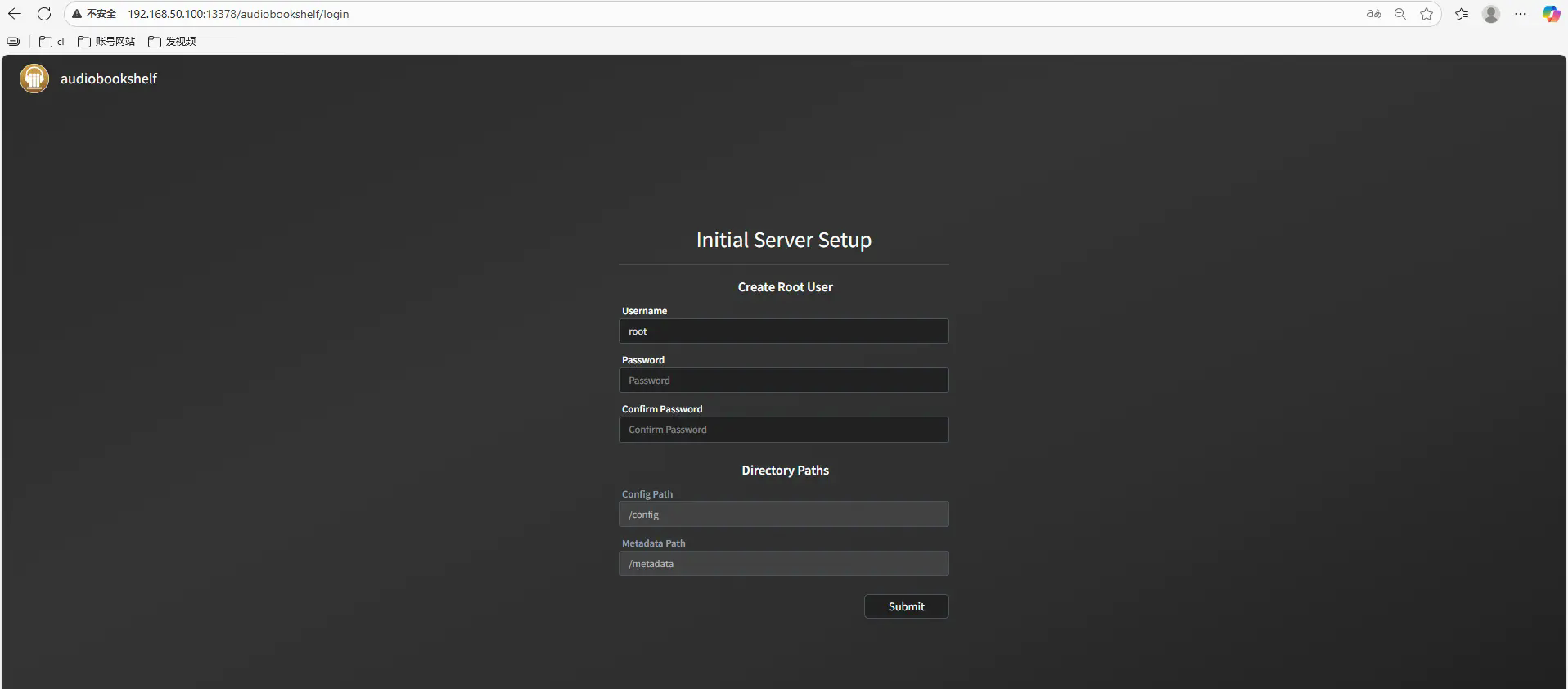The height and width of the screenshot is (689, 1568).
Task: Focus the Confirm Password field
Action: click(783, 430)
